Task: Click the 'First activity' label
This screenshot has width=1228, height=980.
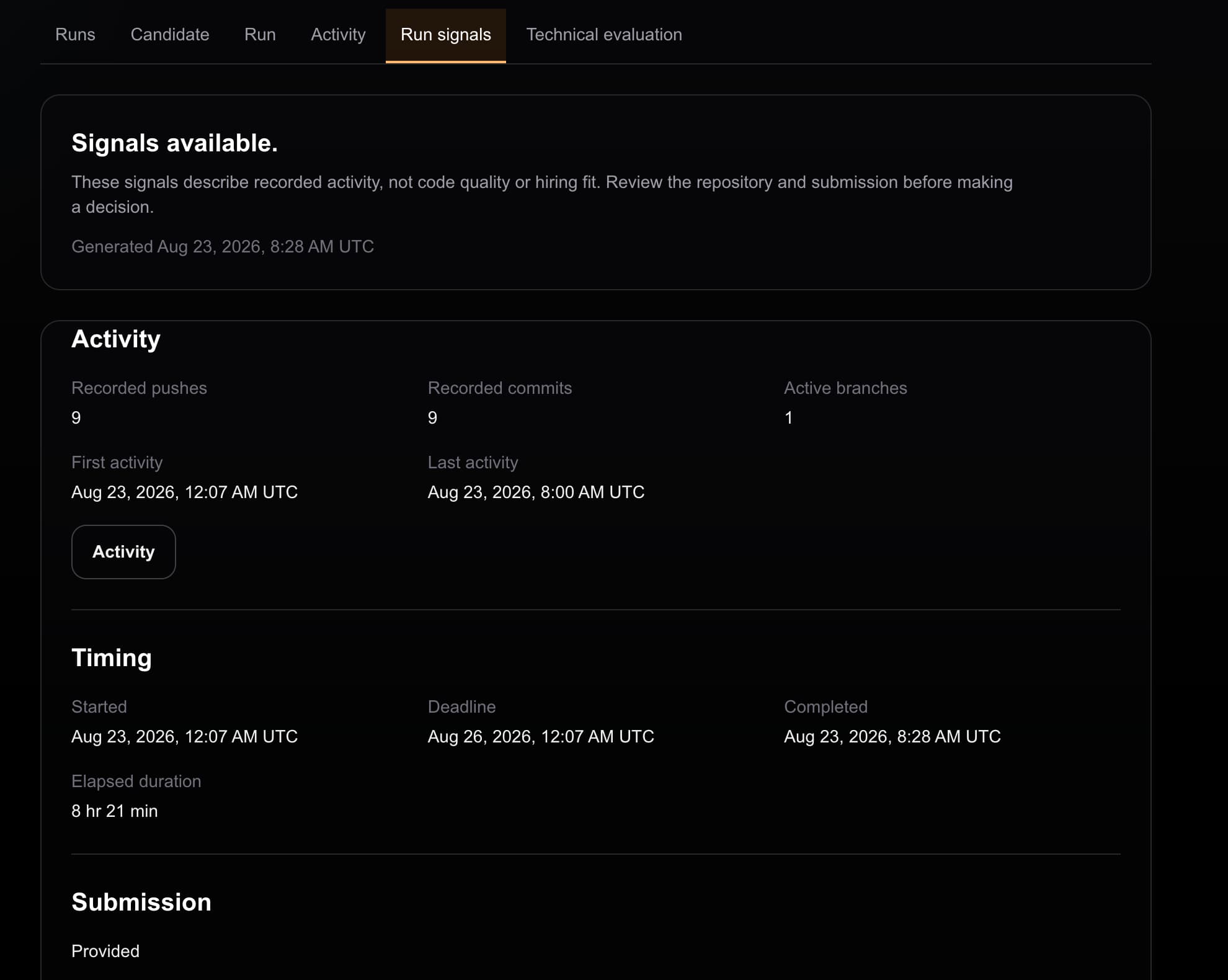Action: (x=117, y=462)
